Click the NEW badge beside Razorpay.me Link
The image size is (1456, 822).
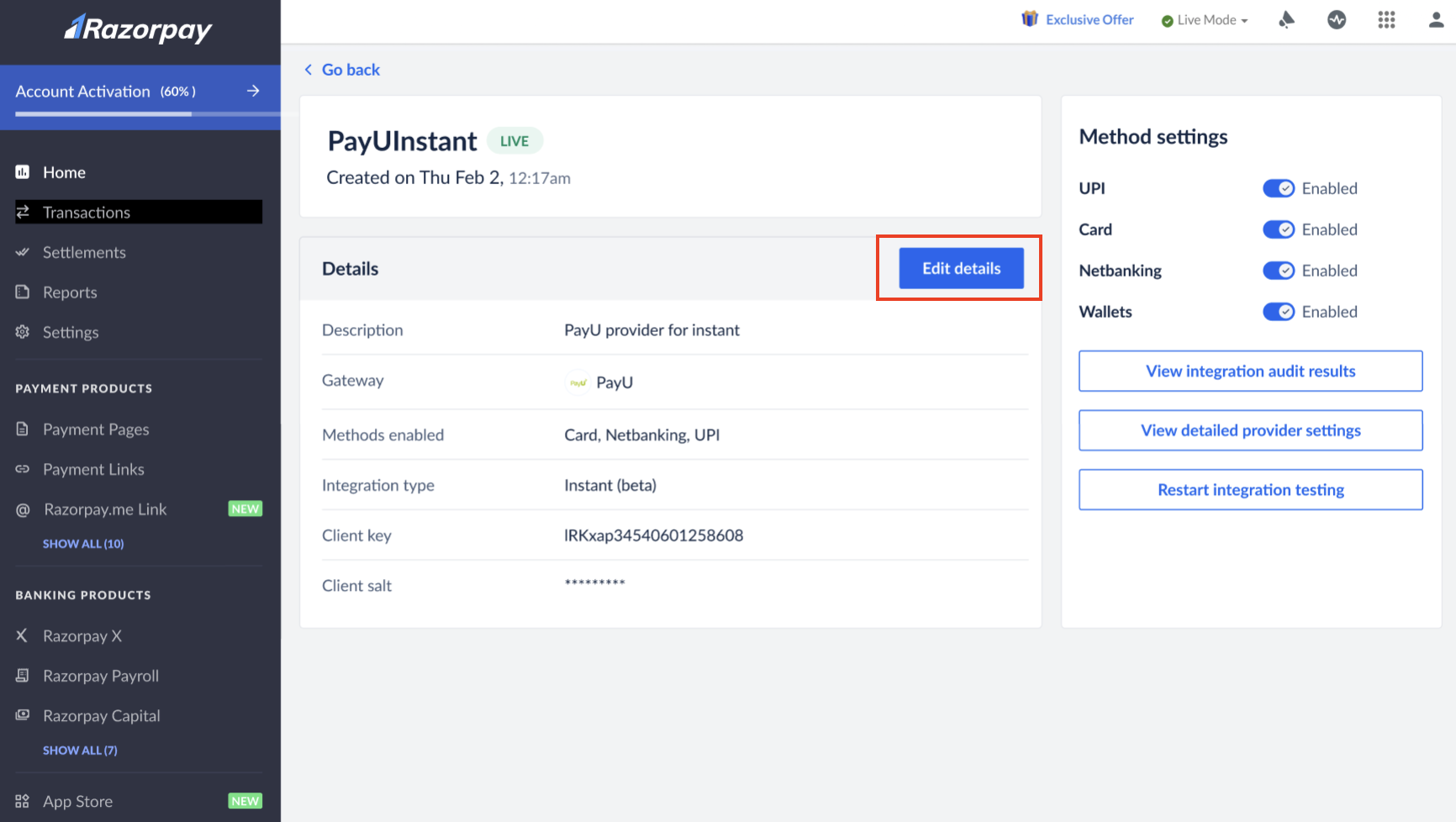click(x=245, y=508)
